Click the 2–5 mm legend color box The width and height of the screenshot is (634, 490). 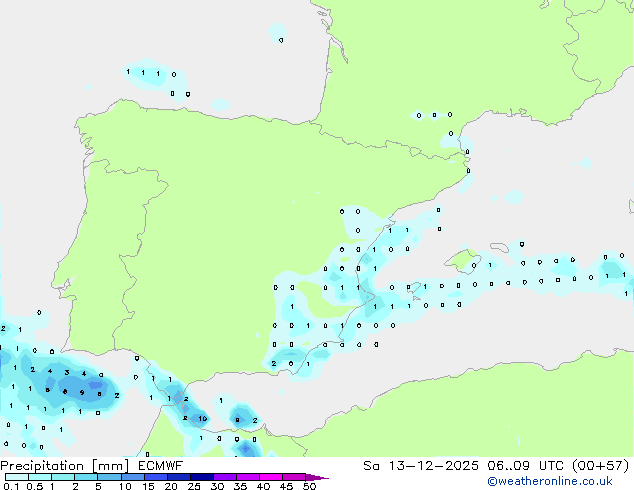pos(86,477)
